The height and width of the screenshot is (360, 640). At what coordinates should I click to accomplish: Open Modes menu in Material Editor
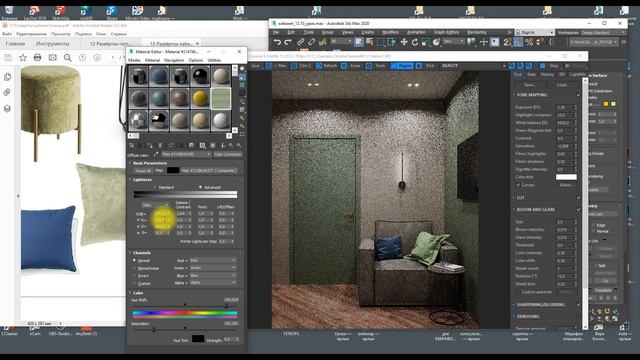[134, 60]
